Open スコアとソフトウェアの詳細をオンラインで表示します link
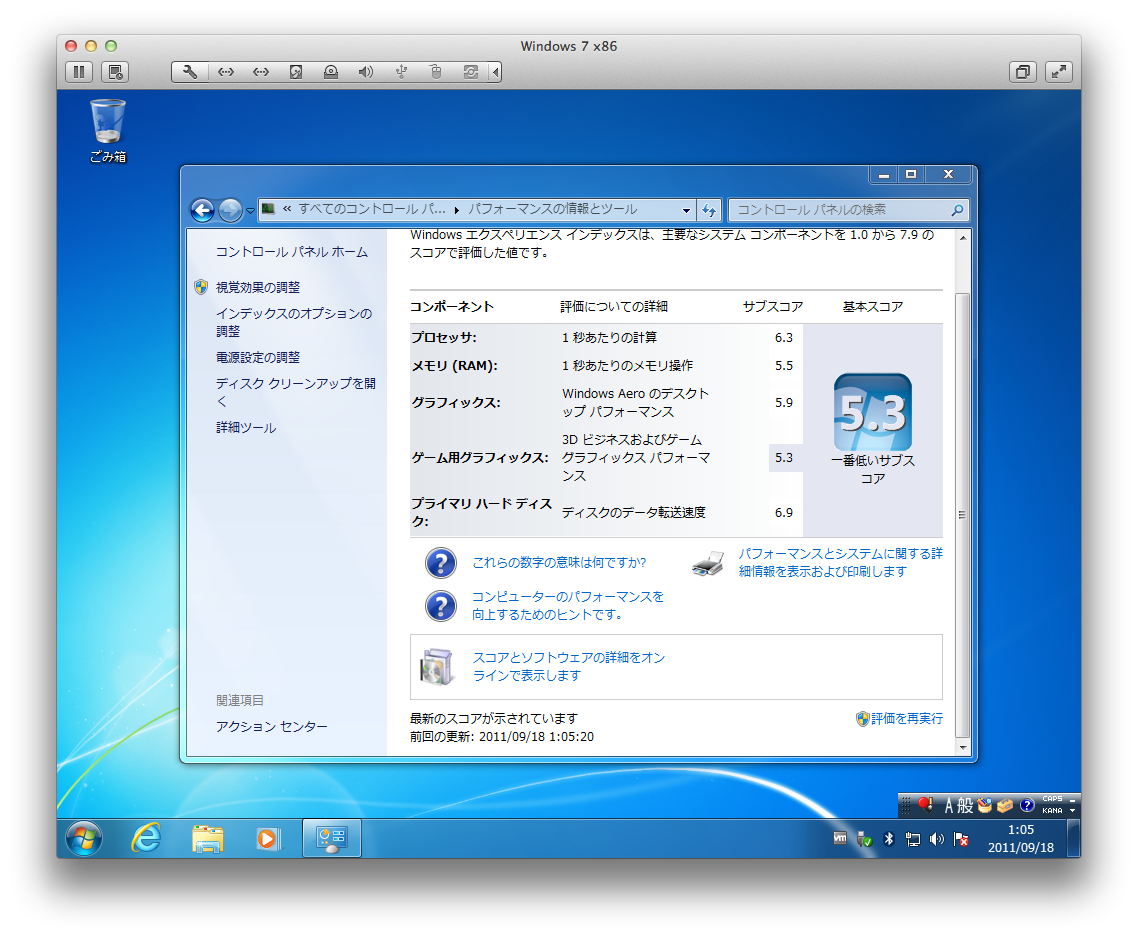The width and height of the screenshot is (1138, 937). [x=569, y=666]
